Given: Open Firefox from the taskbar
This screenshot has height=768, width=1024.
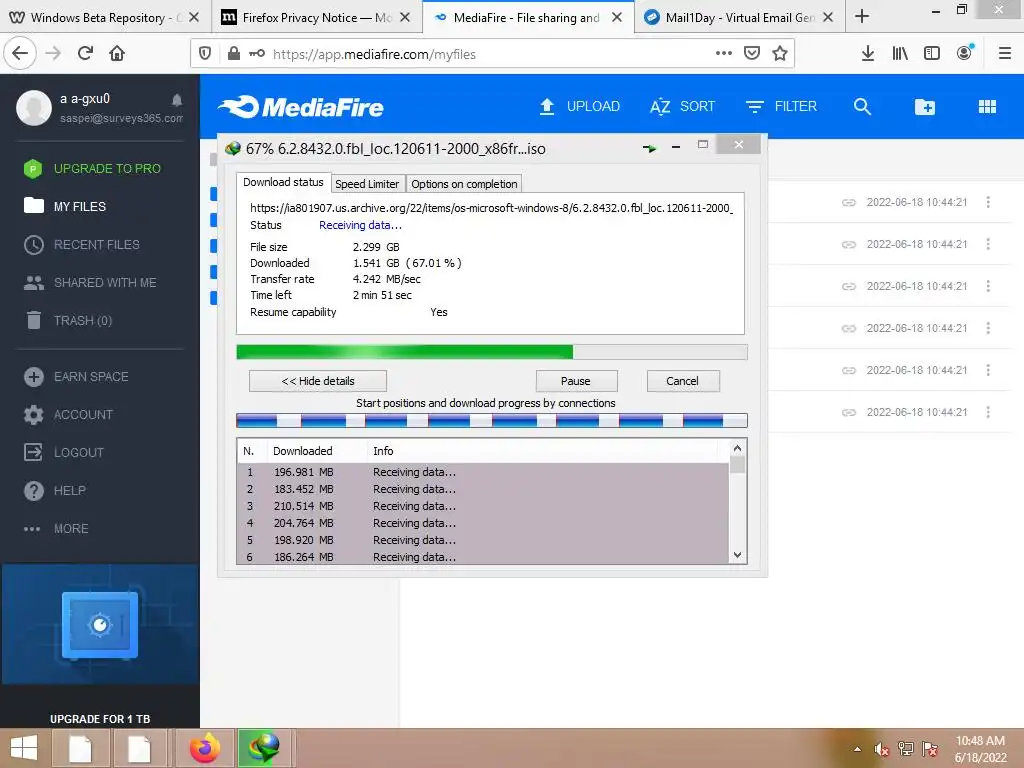Looking at the screenshot, I should tap(205, 748).
